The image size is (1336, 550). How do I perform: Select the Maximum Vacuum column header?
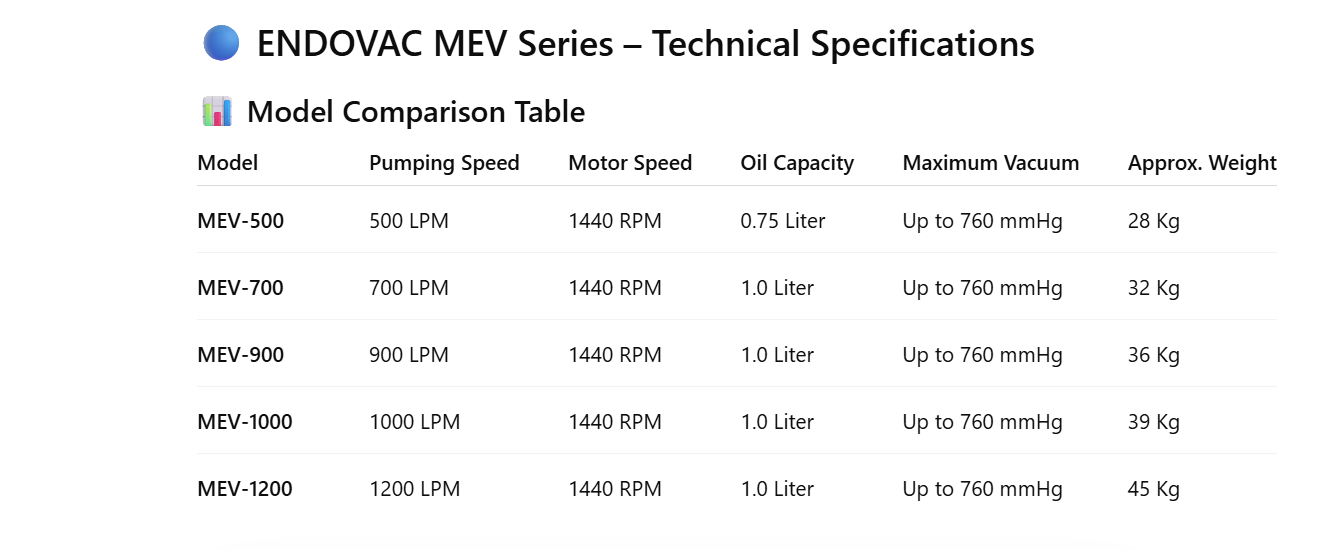tap(990, 163)
